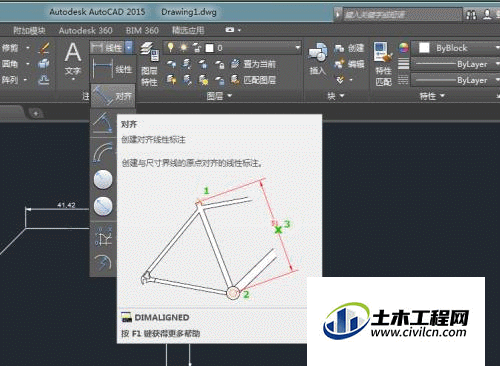The height and width of the screenshot is (366, 500).
Task: Expand the 特性 panel title arrow
Action: [x=443, y=96]
